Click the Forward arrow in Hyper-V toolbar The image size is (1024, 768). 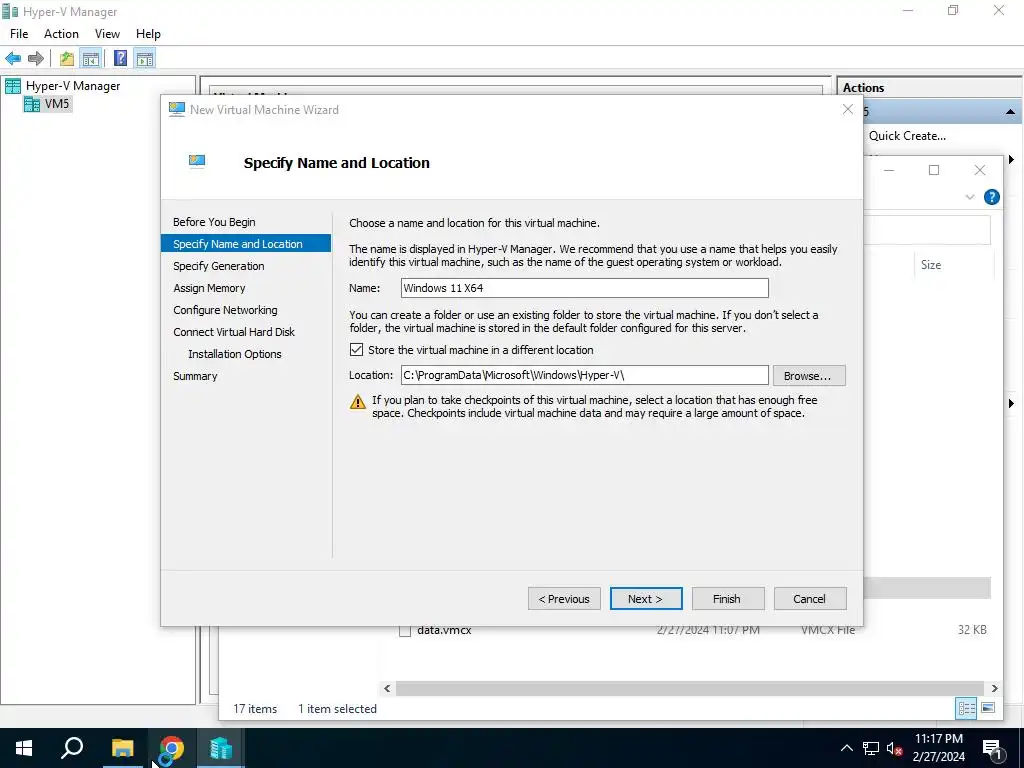36,59
